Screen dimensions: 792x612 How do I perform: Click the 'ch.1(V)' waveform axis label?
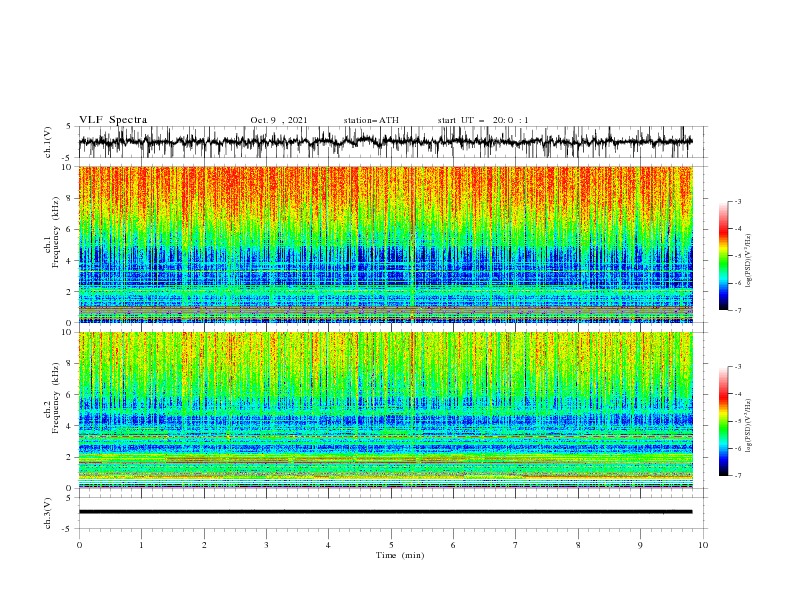[48, 142]
